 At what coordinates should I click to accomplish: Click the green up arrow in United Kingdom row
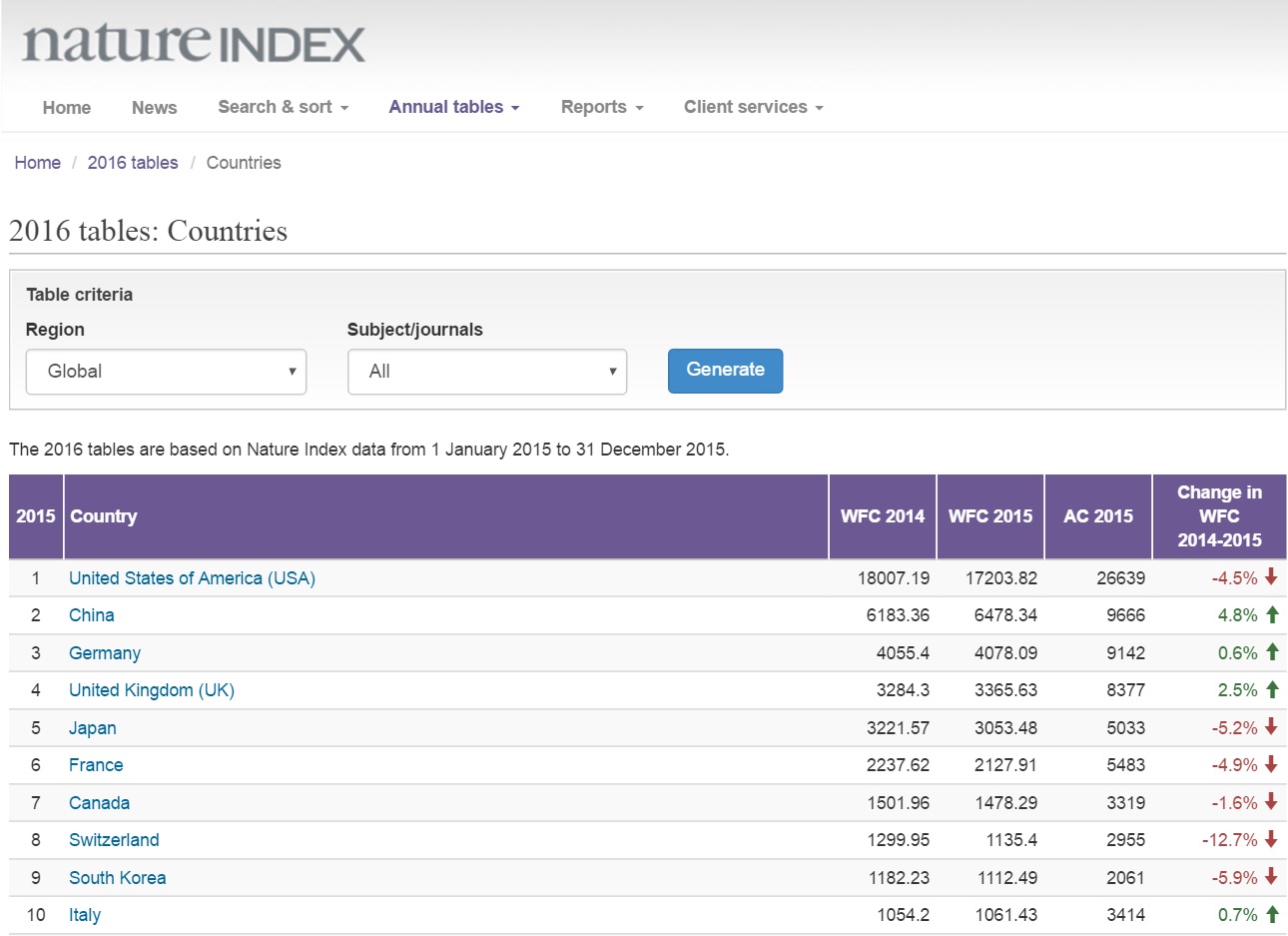click(x=1272, y=690)
